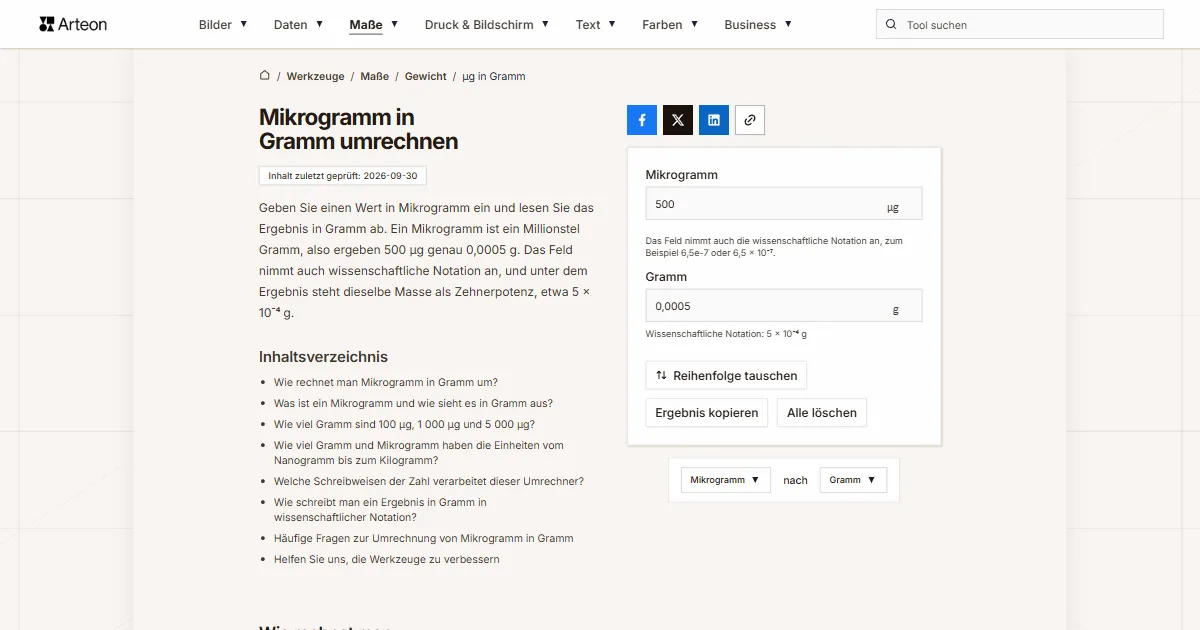
Task: Click Alle löschen button
Action: point(822,413)
